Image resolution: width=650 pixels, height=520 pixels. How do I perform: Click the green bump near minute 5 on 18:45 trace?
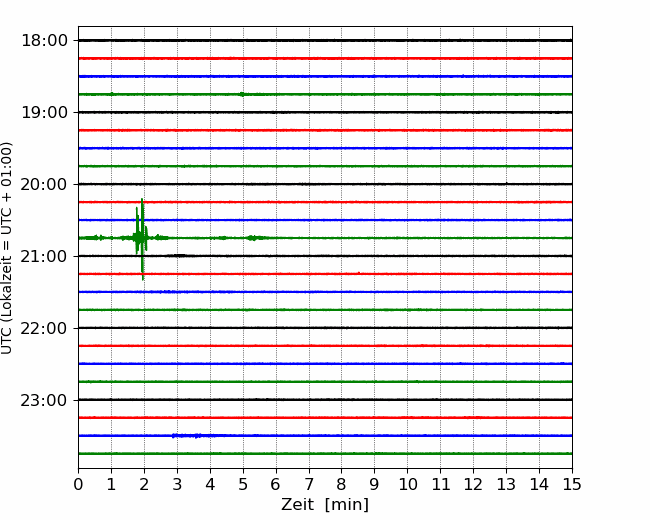242,94
